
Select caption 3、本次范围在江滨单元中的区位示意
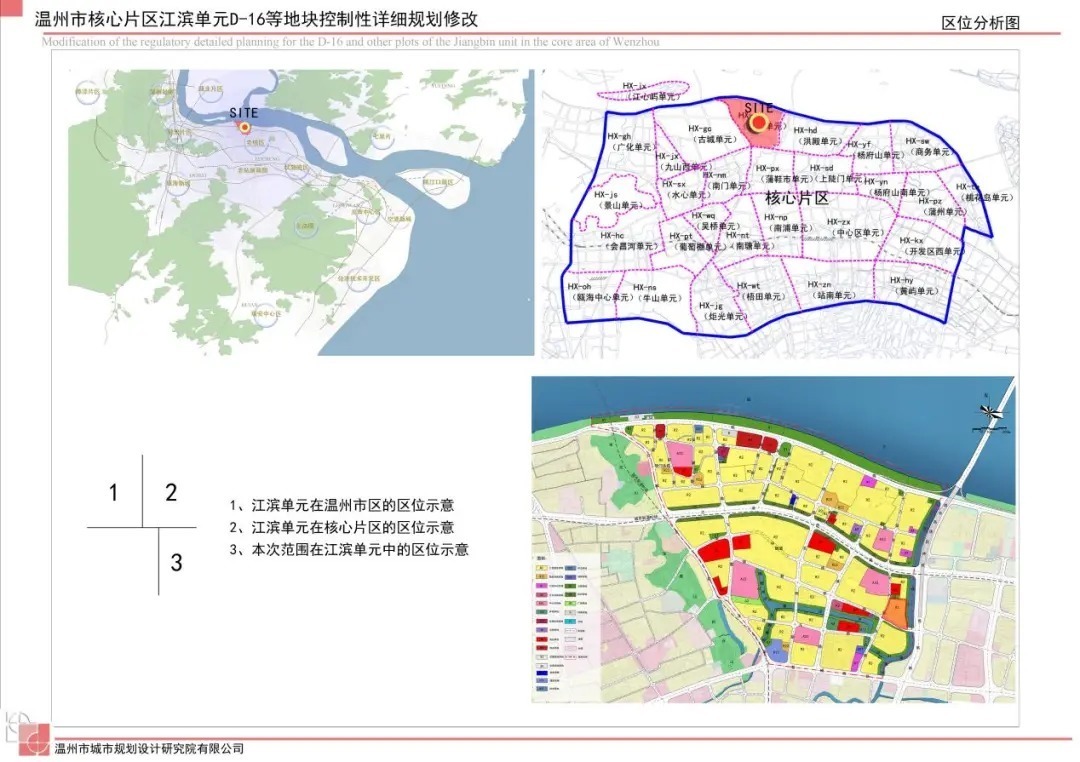349,550
